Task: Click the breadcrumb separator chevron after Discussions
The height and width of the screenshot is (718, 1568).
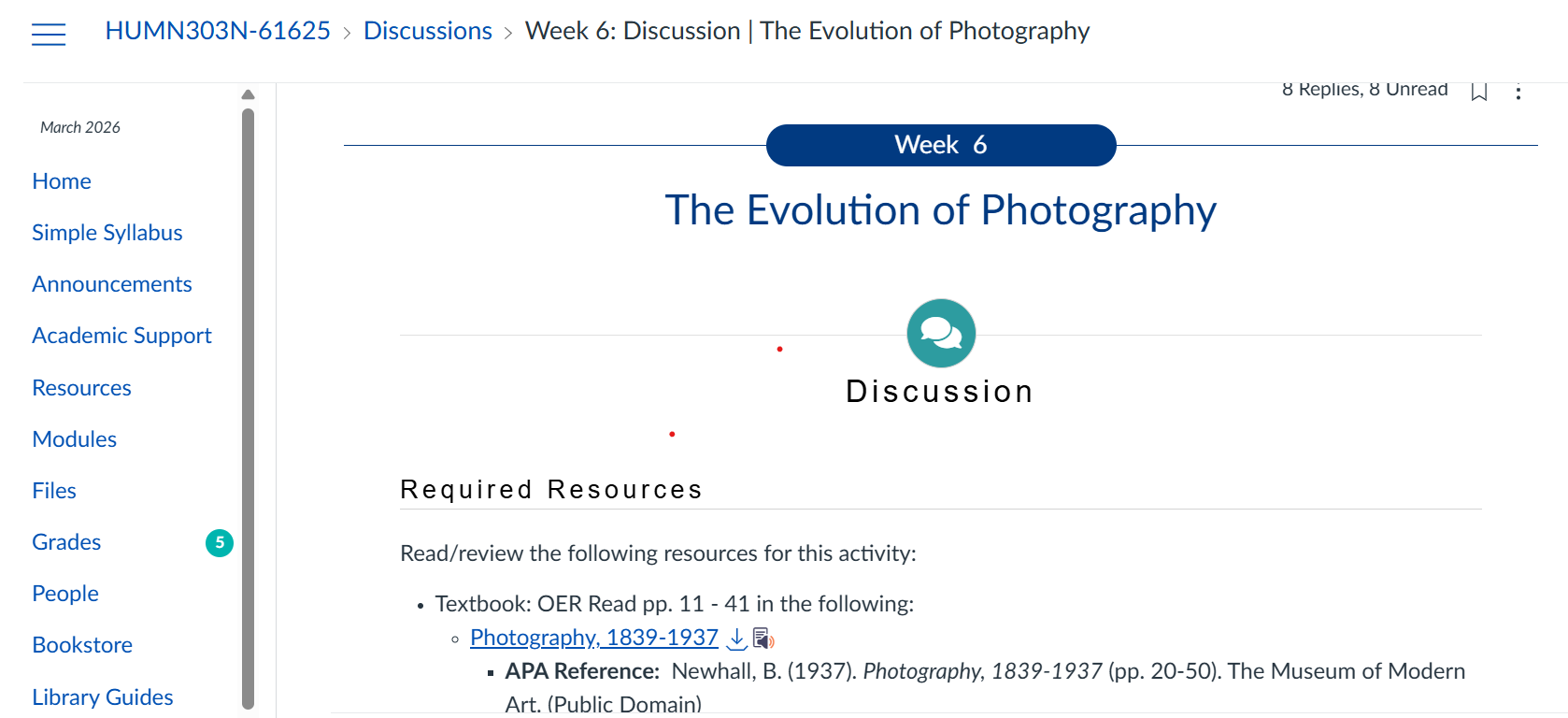Action: [x=507, y=31]
